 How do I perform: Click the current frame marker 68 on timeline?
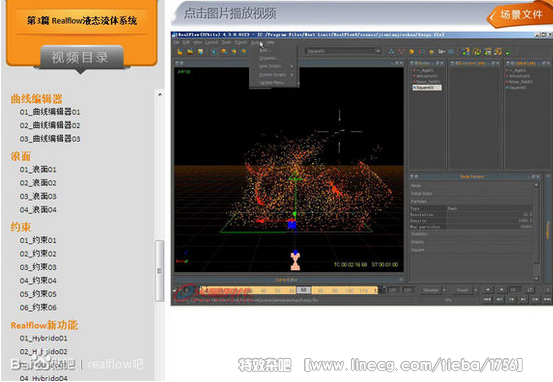point(304,290)
